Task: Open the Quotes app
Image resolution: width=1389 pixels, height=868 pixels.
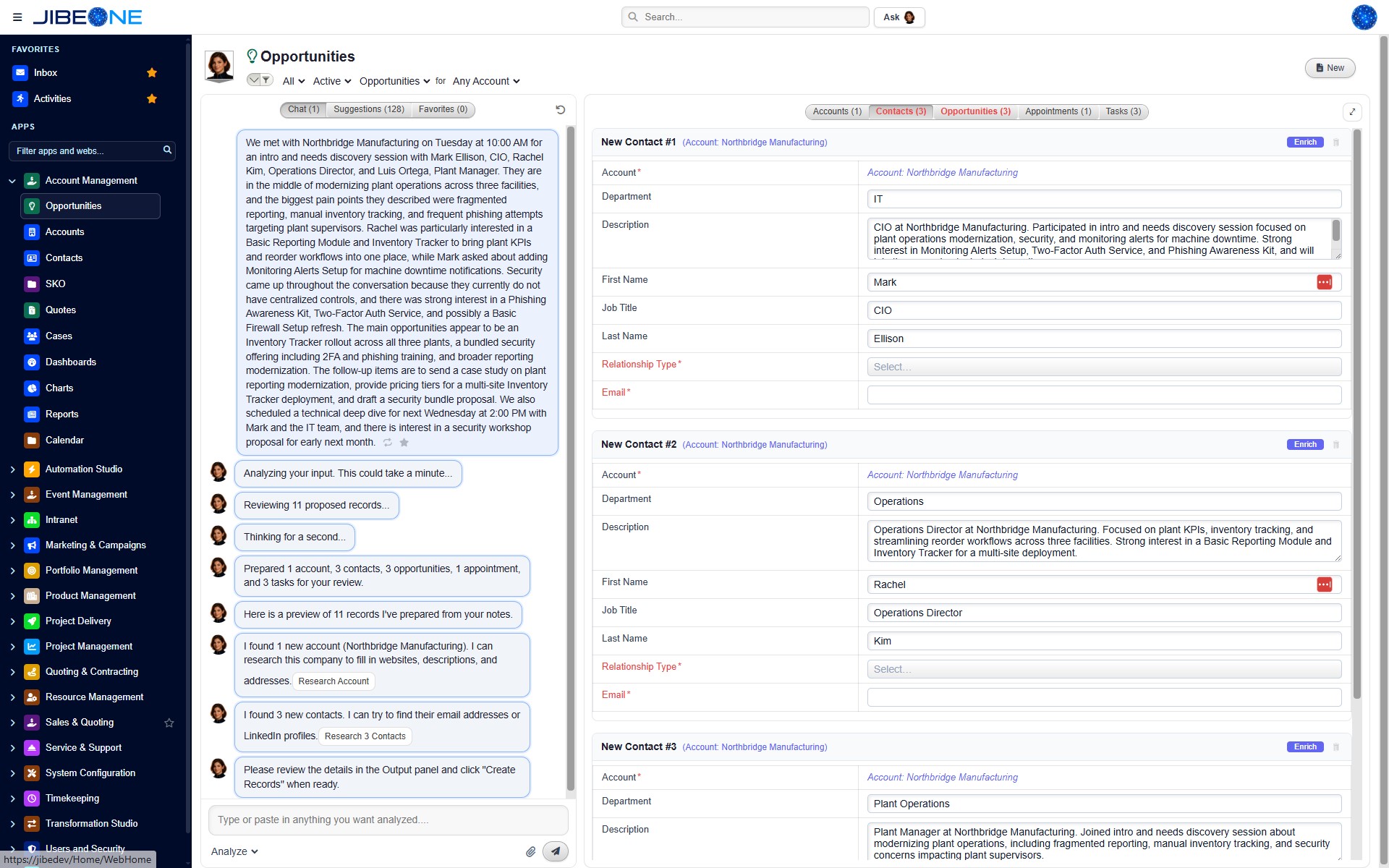Action: 60,310
